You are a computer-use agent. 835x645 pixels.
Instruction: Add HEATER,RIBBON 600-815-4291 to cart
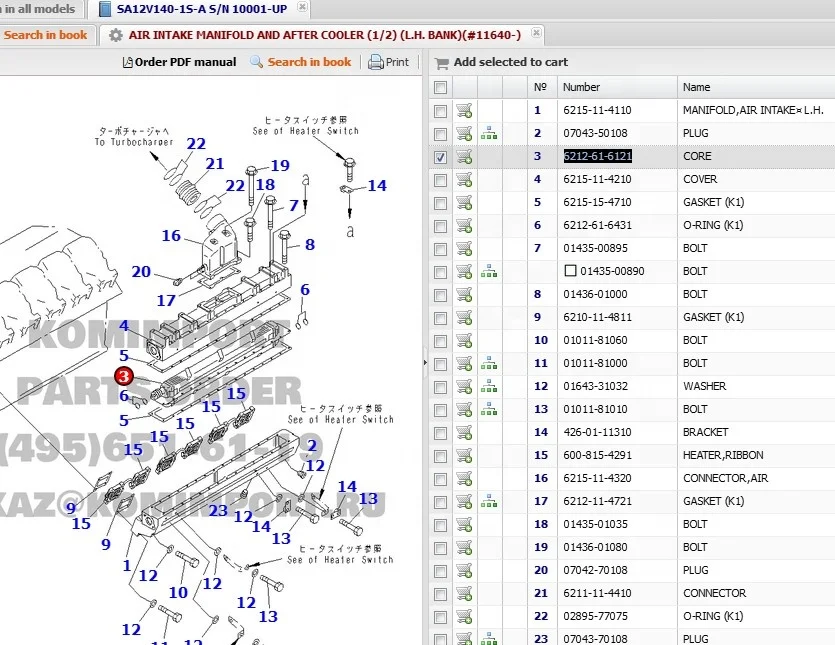point(464,455)
